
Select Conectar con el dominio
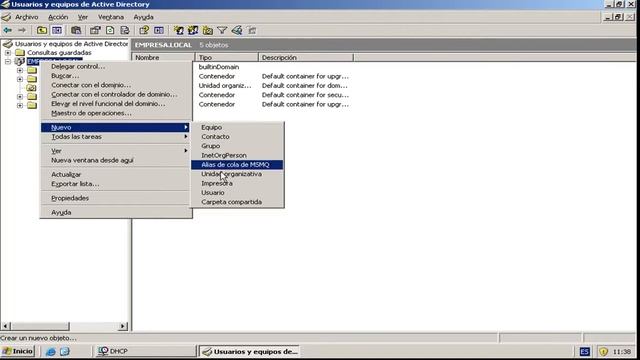(115, 85)
